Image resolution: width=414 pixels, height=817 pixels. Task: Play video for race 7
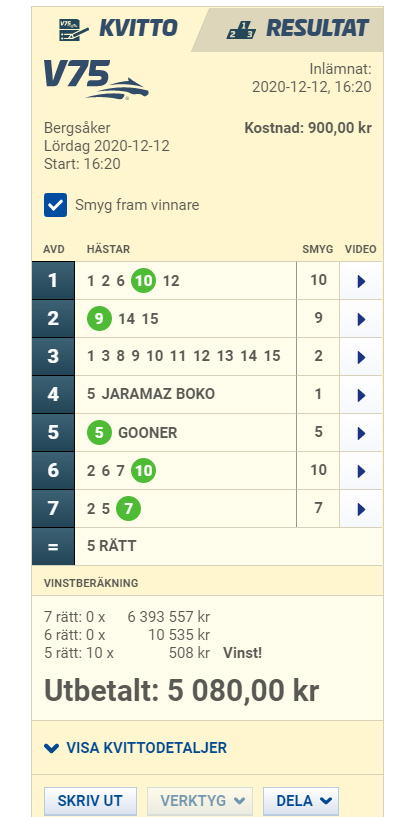(x=361, y=510)
